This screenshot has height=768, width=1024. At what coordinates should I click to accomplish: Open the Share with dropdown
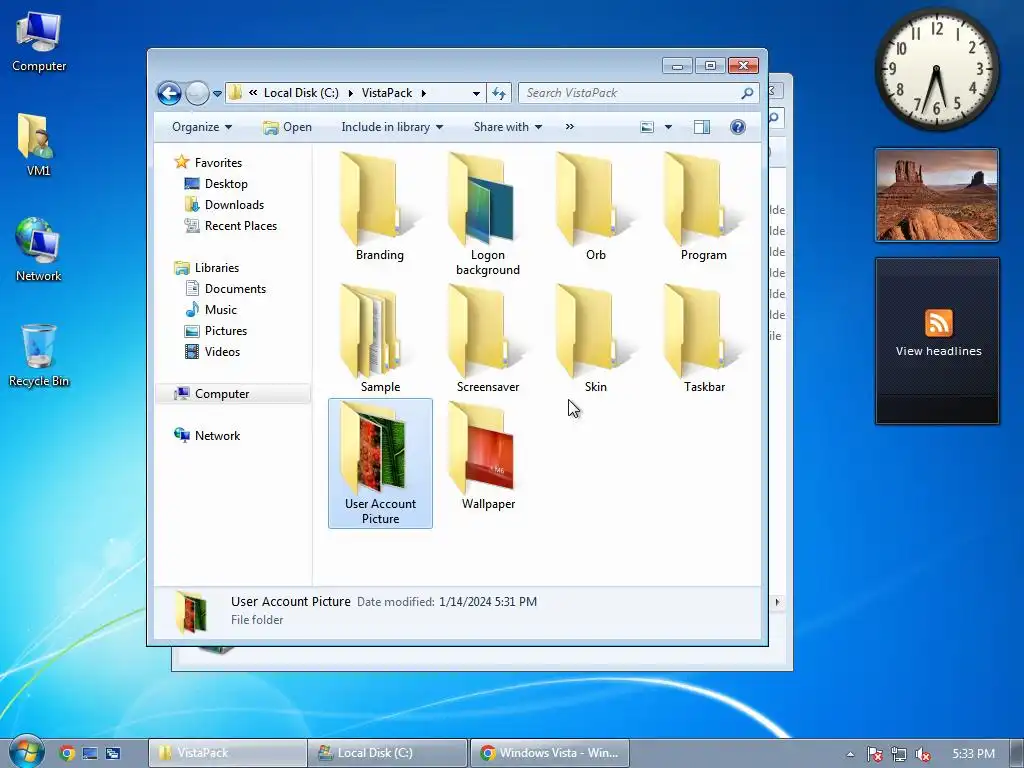(507, 127)
